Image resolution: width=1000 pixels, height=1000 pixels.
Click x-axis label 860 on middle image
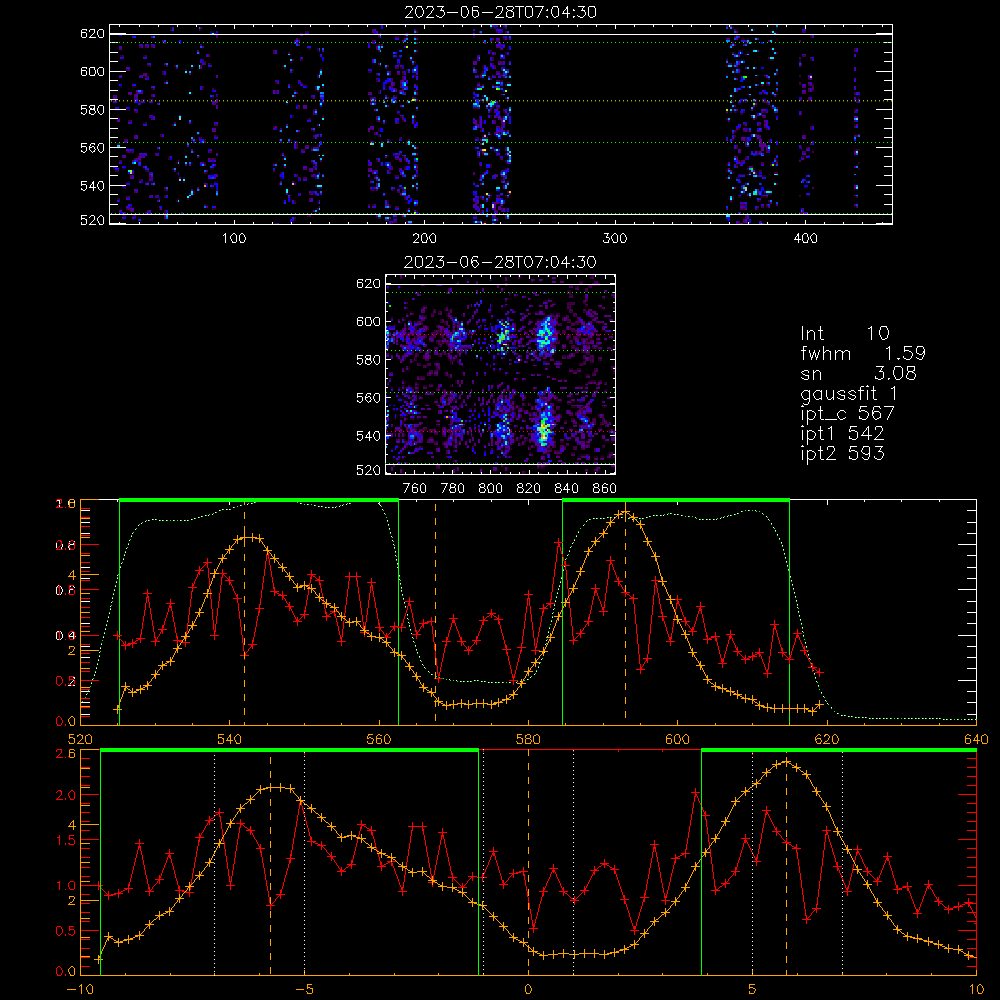click(605, 489)
